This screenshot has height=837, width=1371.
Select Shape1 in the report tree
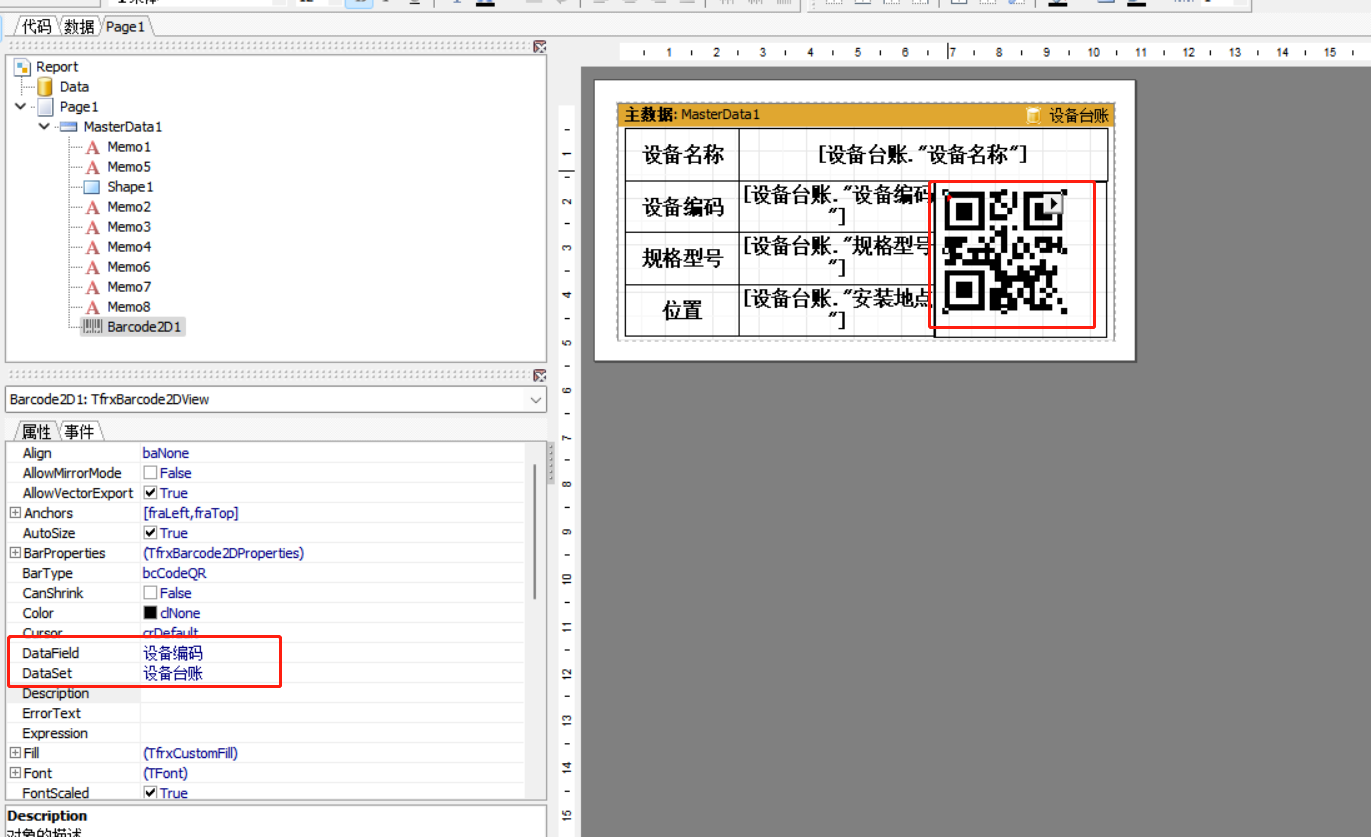(130, 187)
